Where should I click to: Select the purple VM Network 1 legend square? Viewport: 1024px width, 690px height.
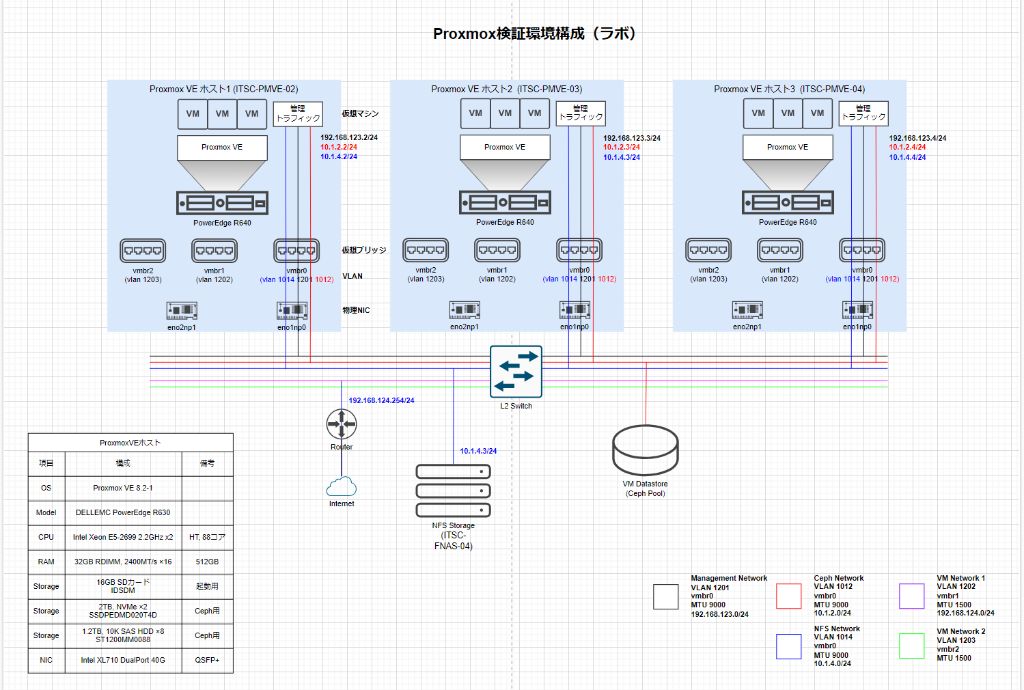click(911, 596)
